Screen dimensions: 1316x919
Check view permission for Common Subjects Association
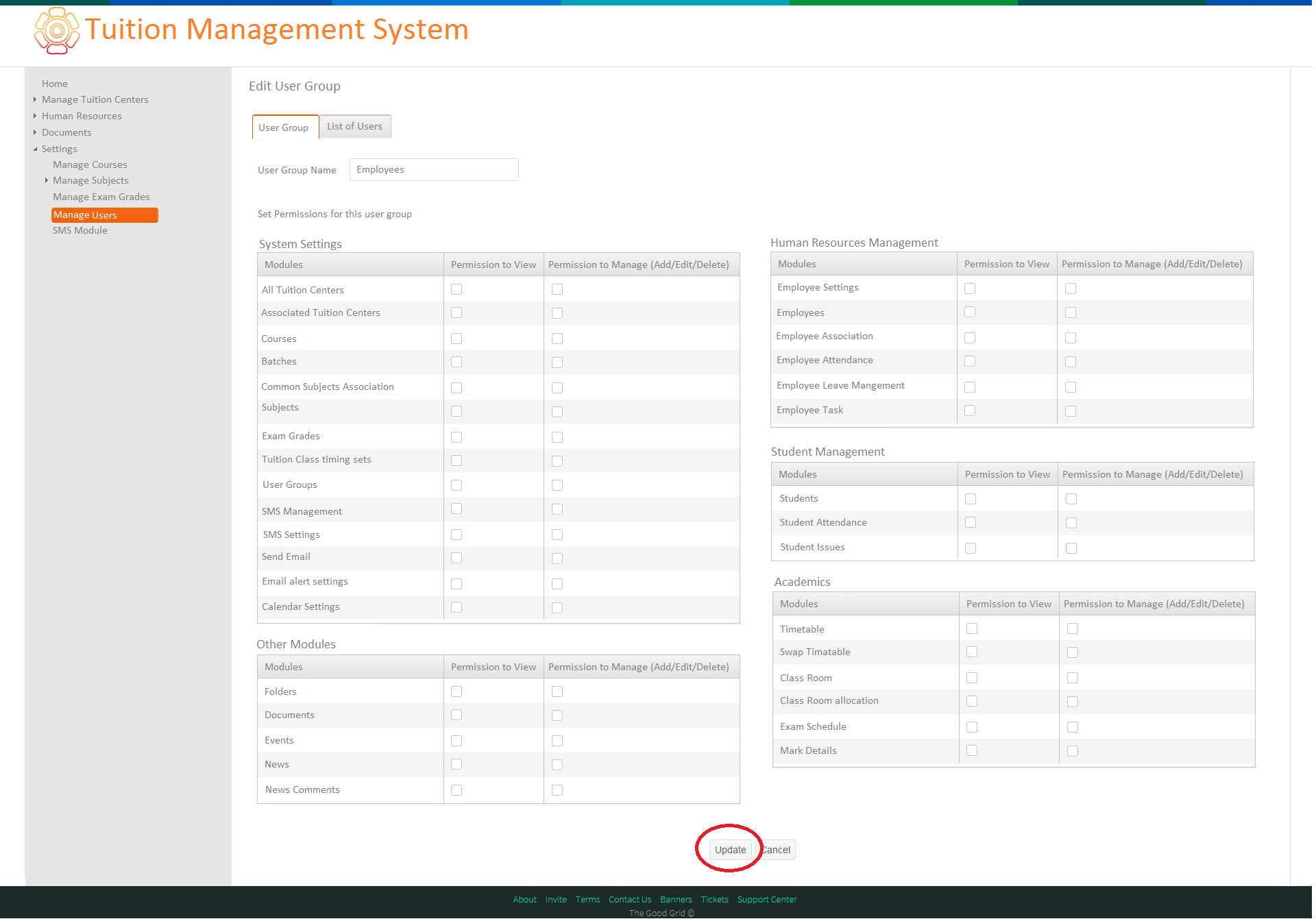pos(456,389)
